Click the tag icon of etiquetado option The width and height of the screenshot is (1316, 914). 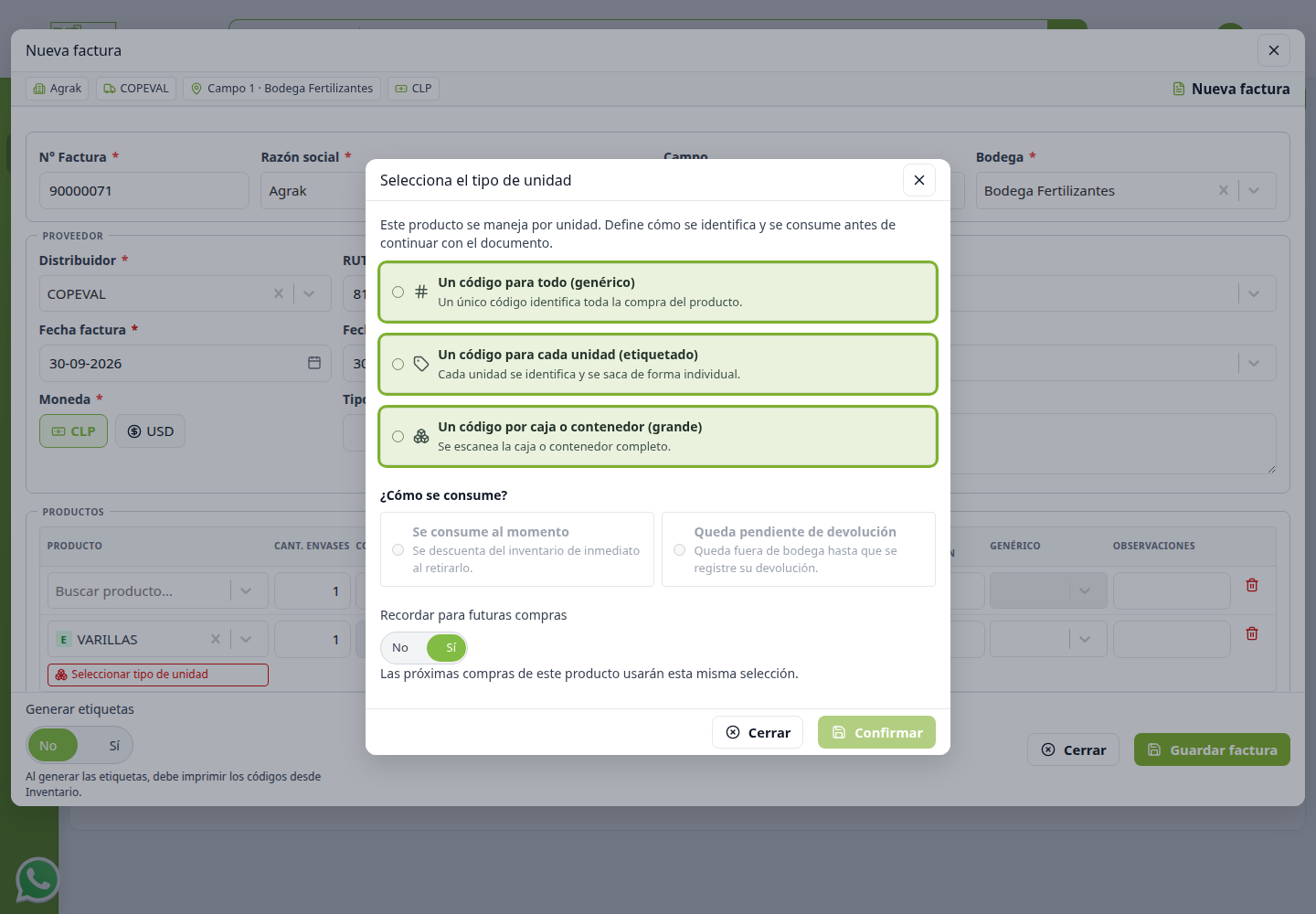pyautogui.click(x=421, y=364)
